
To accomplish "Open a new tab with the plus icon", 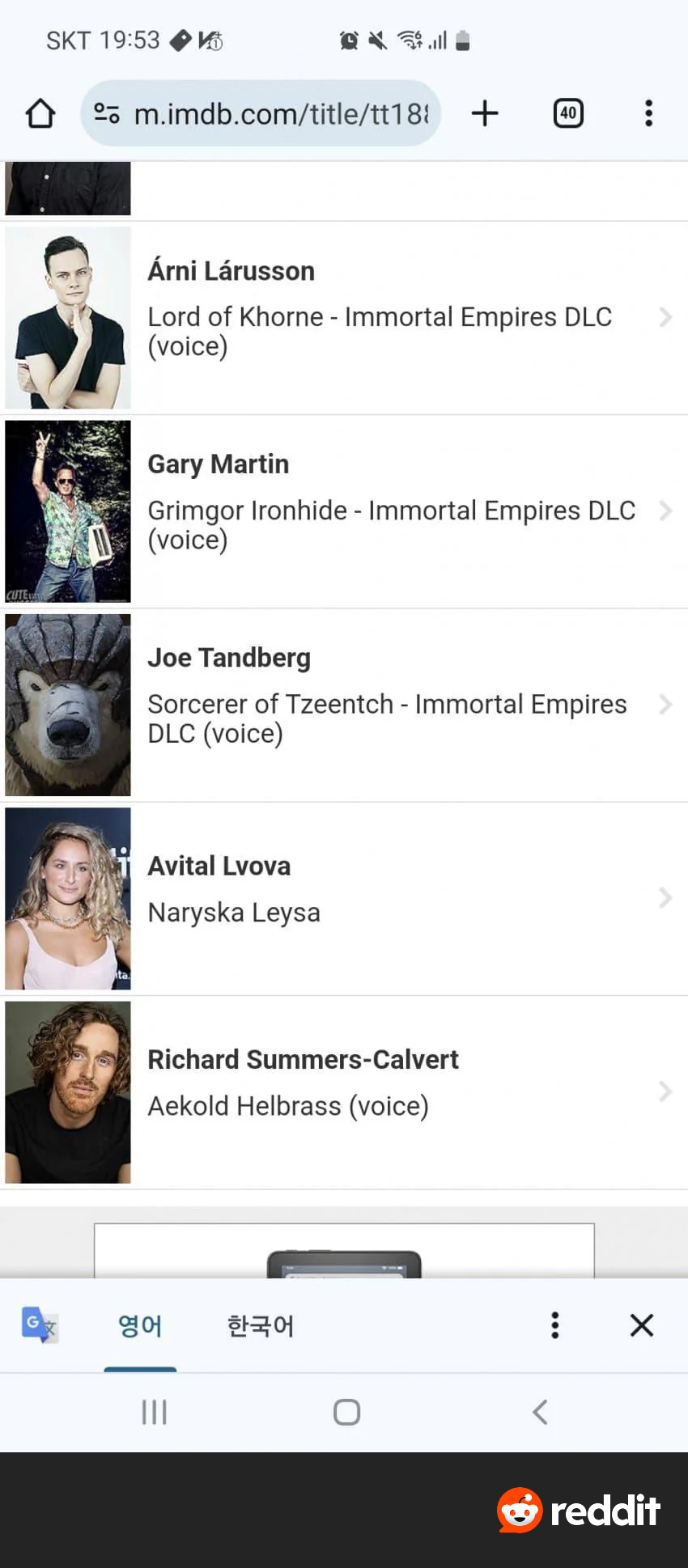I will pyautogui.click(x=484, y=113).
